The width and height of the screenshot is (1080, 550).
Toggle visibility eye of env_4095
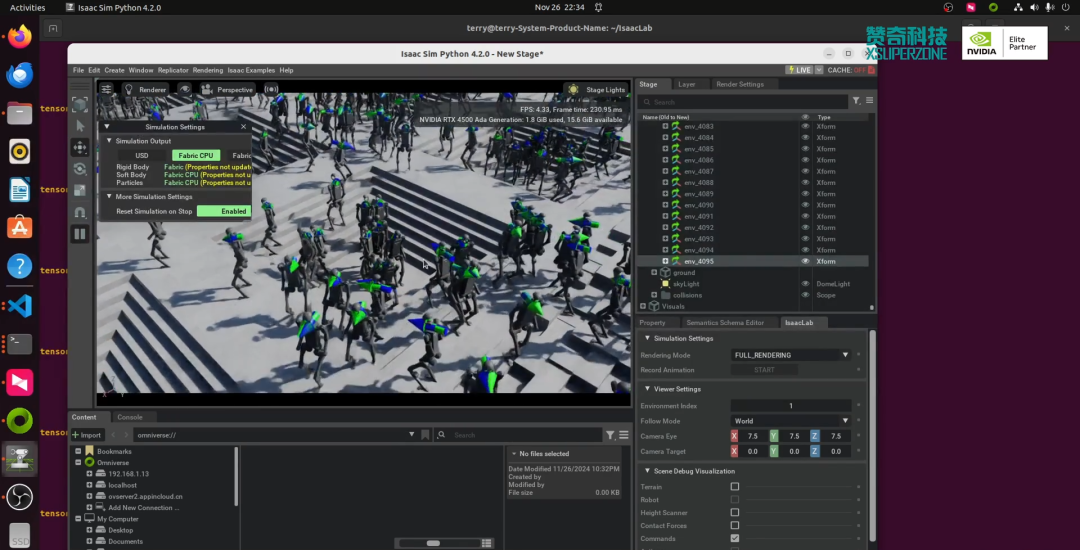coord(805,262)
